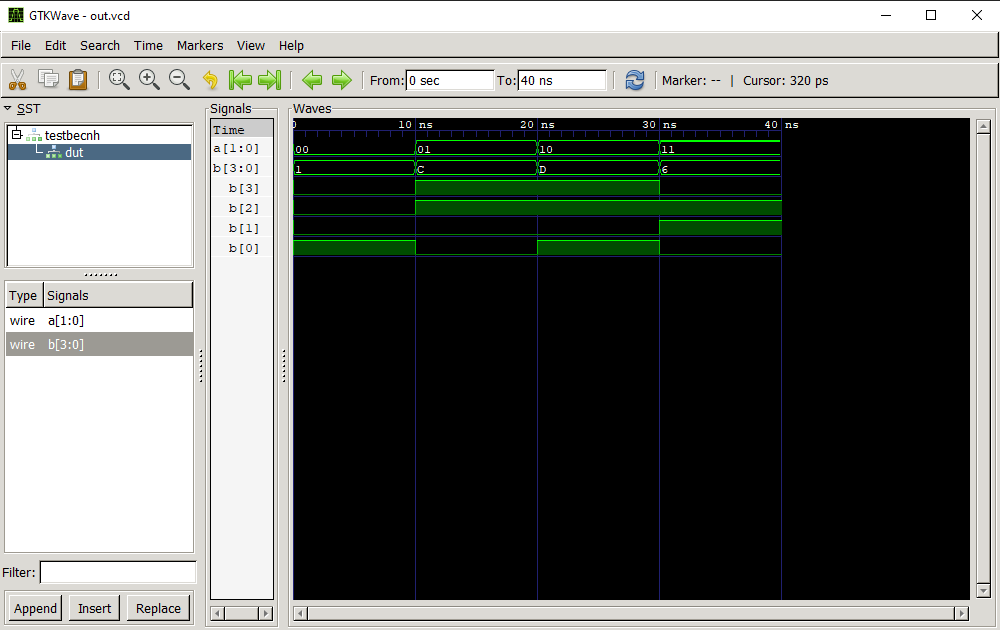Find next edge green right arrow
1000x630 pixels.
pyautogui.click(x=342, y=80)
